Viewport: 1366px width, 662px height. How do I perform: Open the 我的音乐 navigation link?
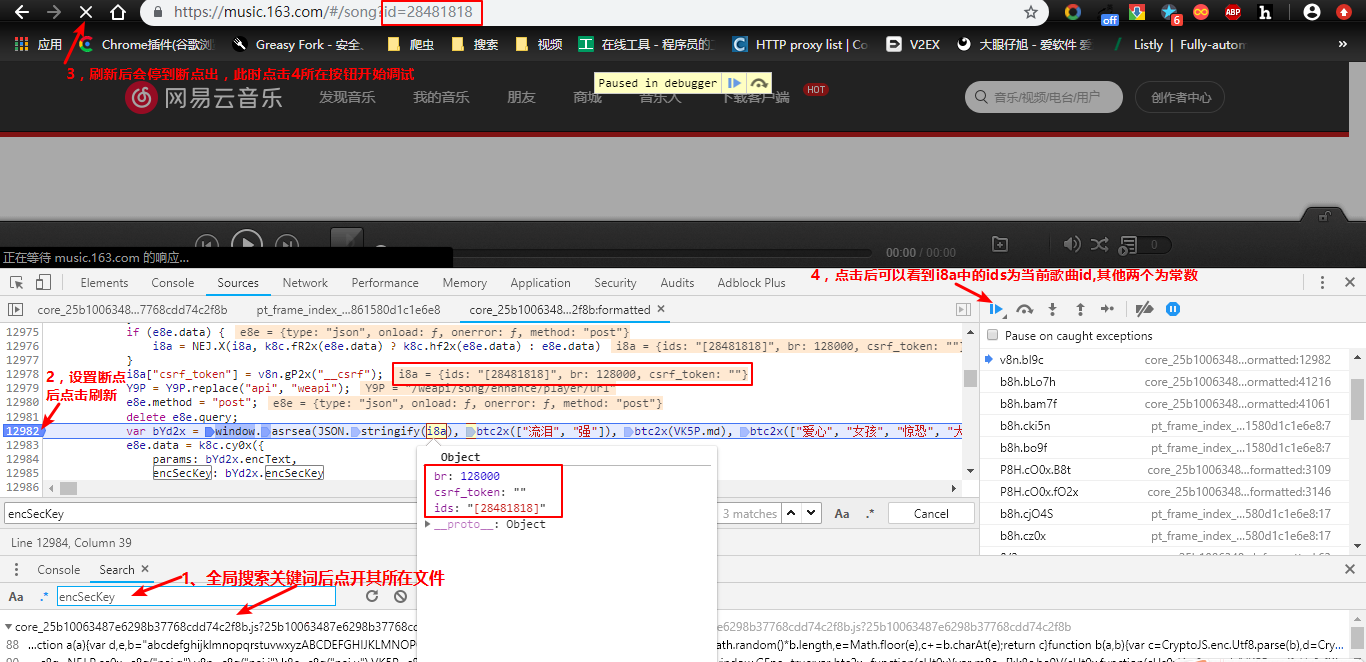point(440,97)
